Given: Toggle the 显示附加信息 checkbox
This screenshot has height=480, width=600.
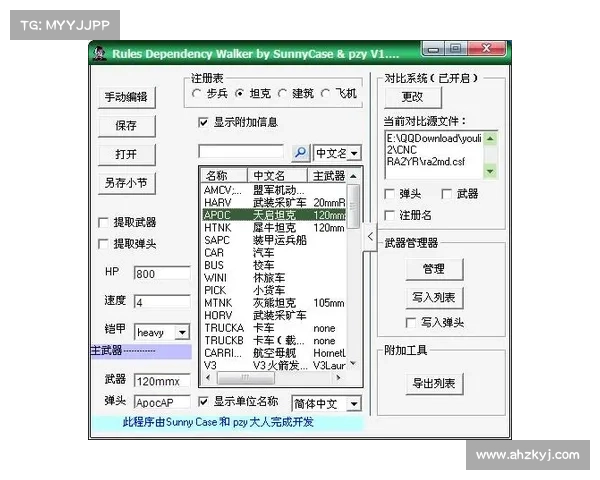Looking at the screenshot, I should click(x=204, y=122).
